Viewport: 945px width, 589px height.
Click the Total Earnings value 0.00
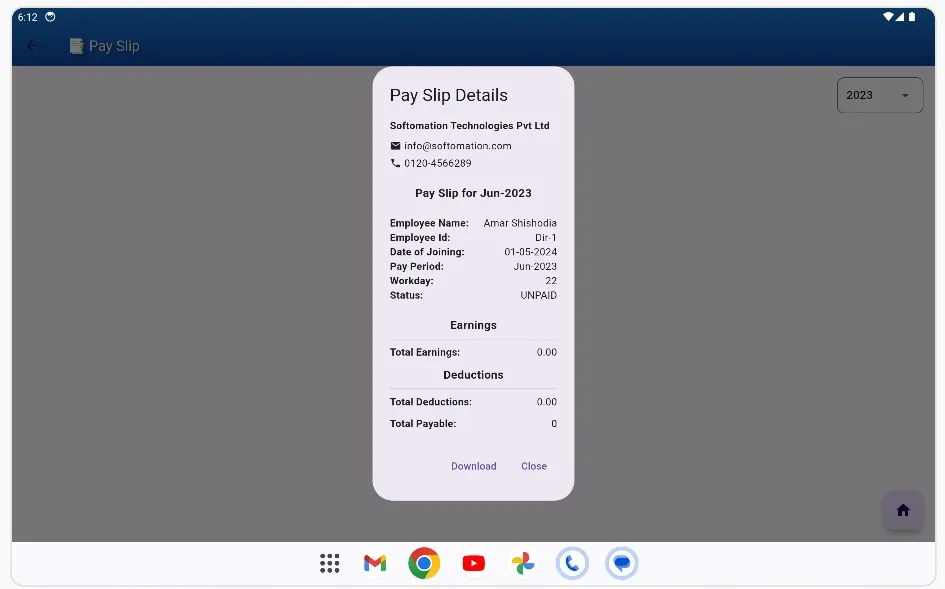(547, 352)
